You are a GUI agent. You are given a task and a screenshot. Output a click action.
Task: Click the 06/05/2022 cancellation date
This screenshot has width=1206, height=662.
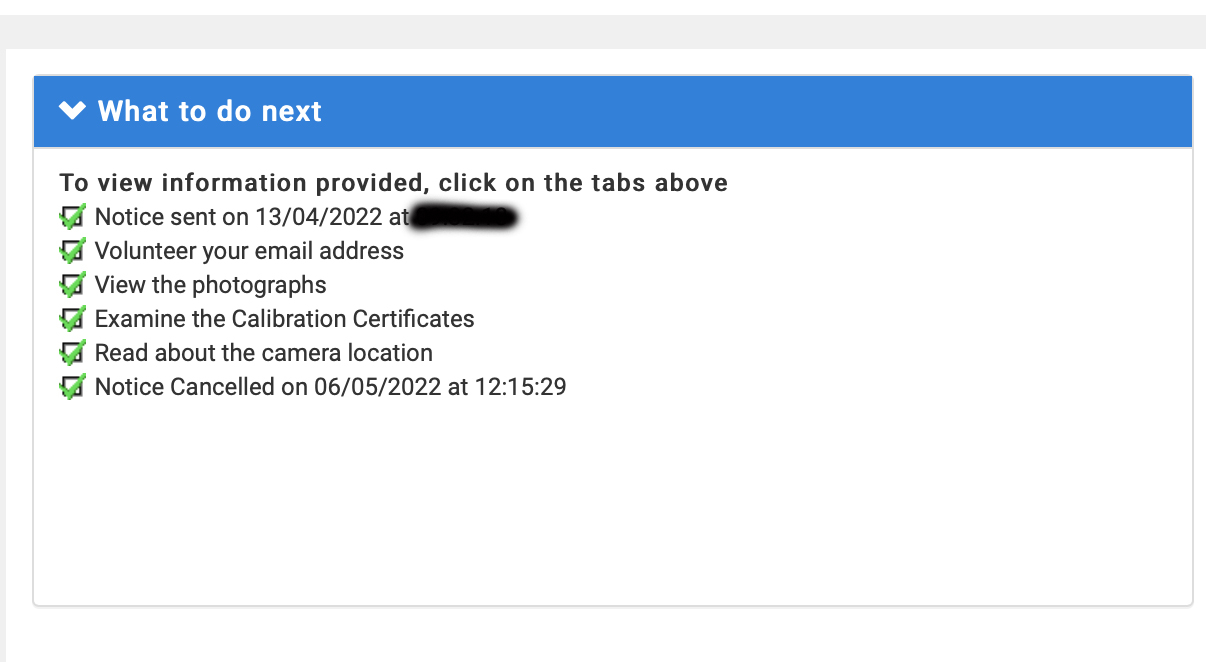click(x=377, y=387)
